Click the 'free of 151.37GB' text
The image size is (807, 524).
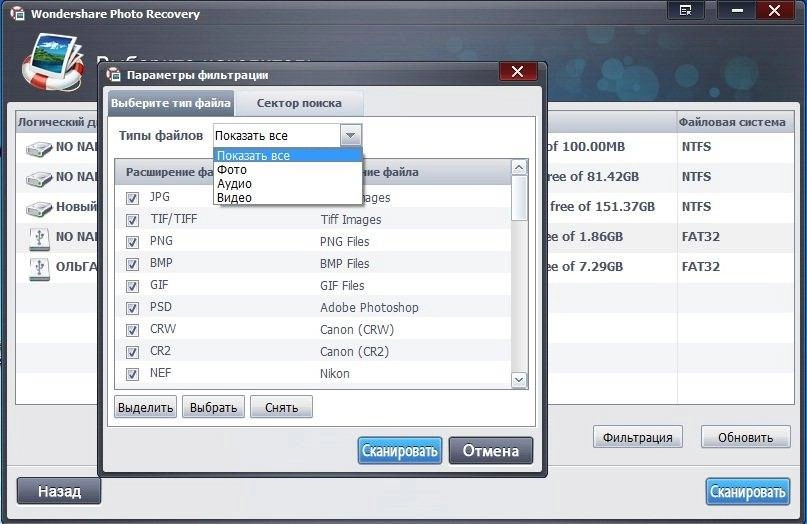tap(602, 207)
